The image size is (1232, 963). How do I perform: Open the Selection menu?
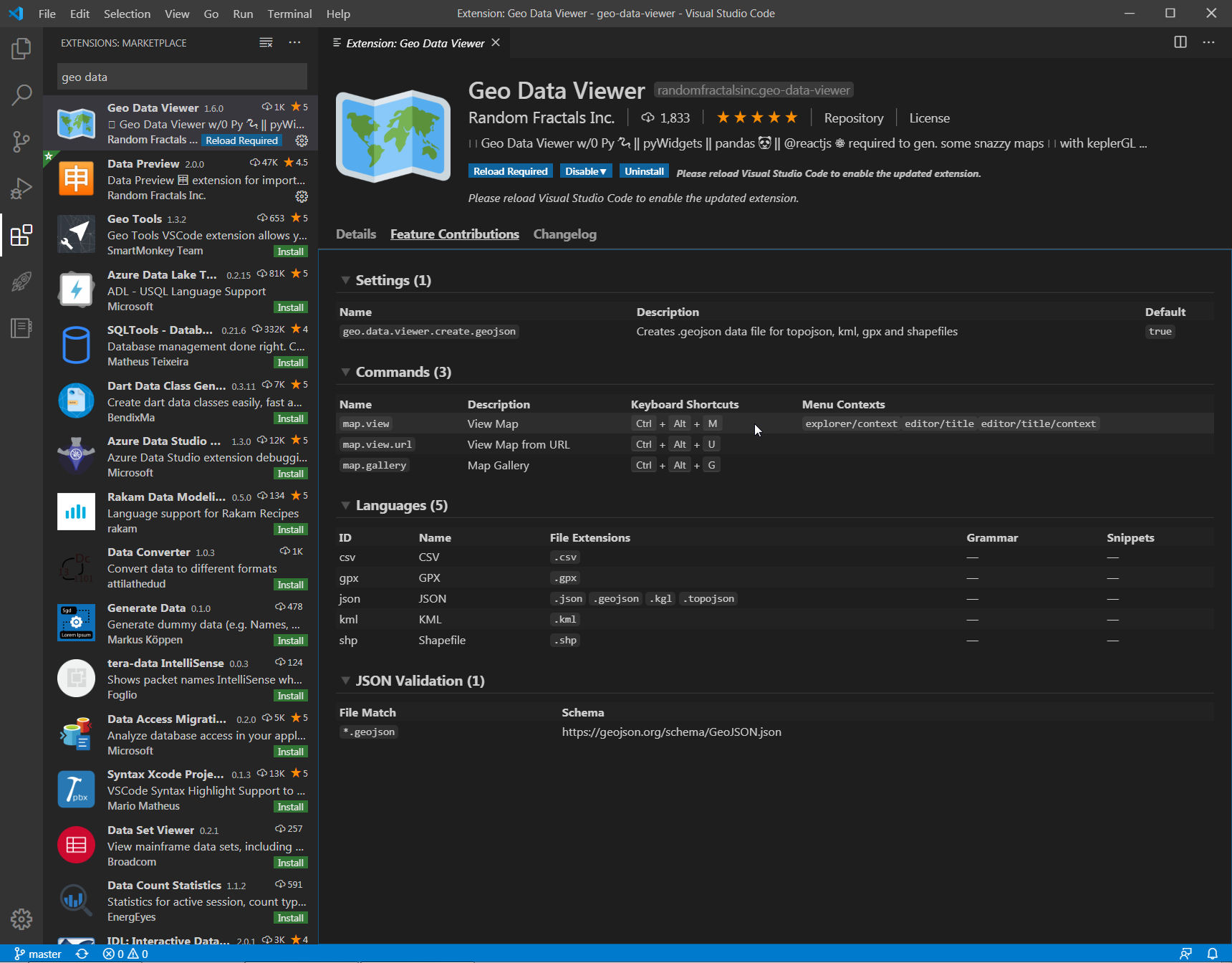(127, 14)
